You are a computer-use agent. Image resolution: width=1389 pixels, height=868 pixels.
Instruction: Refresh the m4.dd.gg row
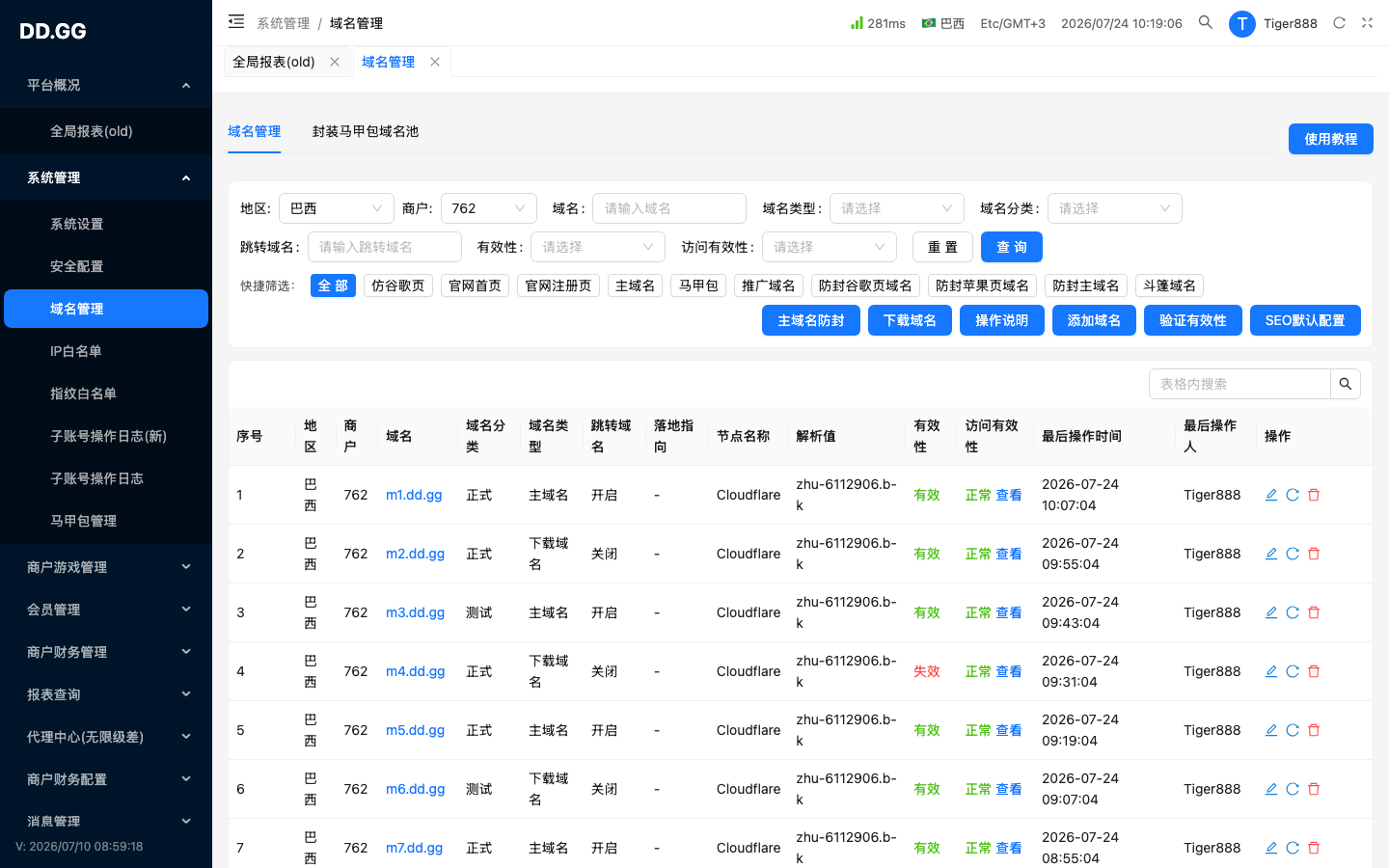pyautogui.click(x=1293, y=671)
